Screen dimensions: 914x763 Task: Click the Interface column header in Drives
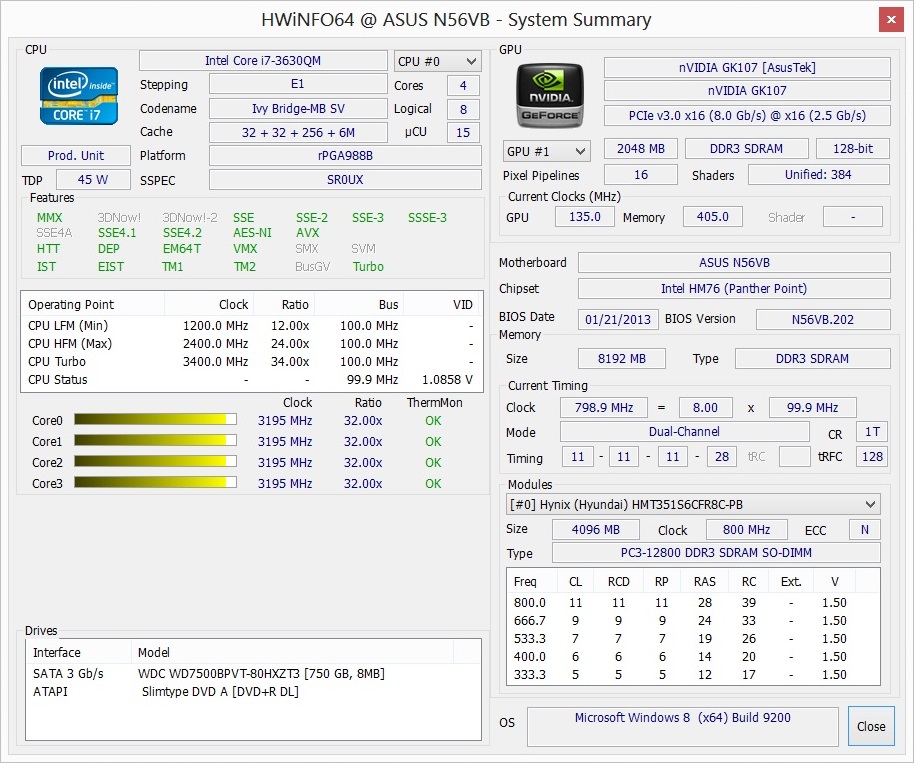(x=79, y=652)
